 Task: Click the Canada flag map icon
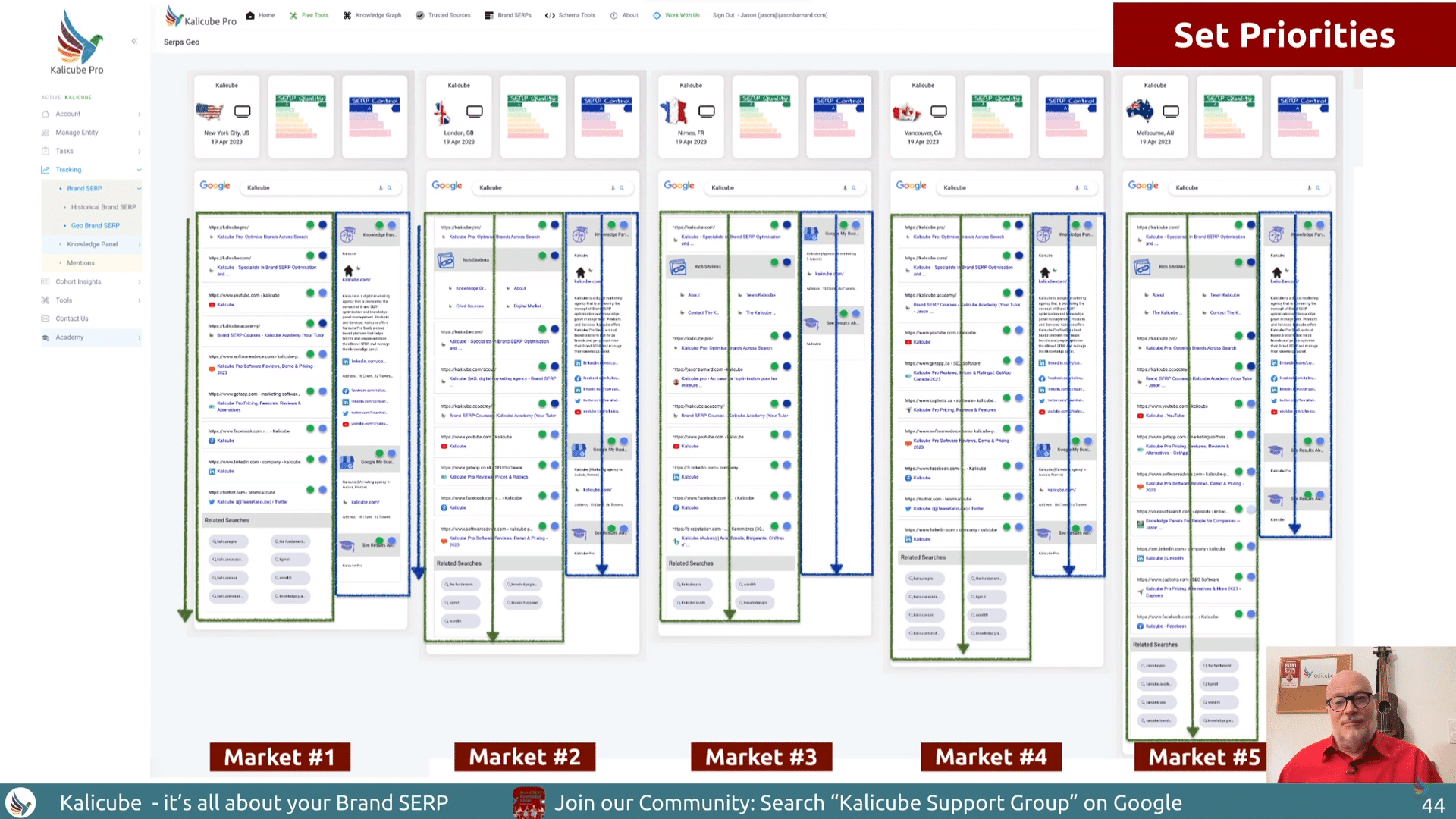click(x=906, y=112)
